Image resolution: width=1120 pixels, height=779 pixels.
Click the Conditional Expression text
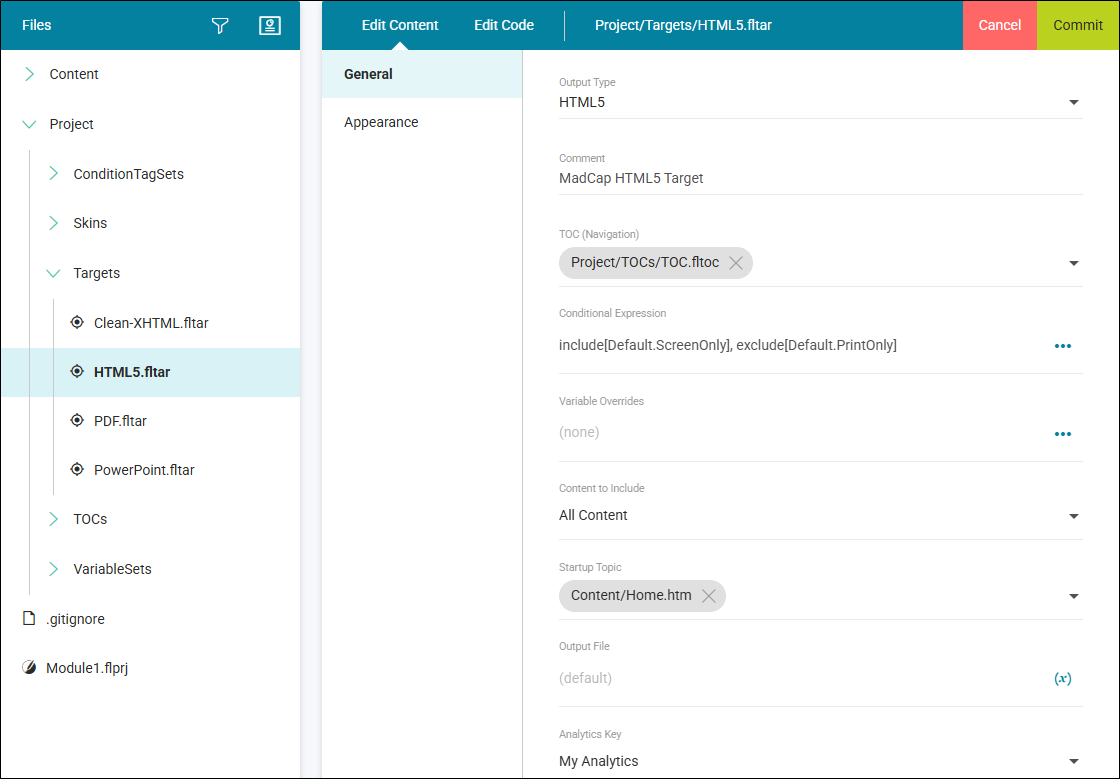click(x=728, y=346)
